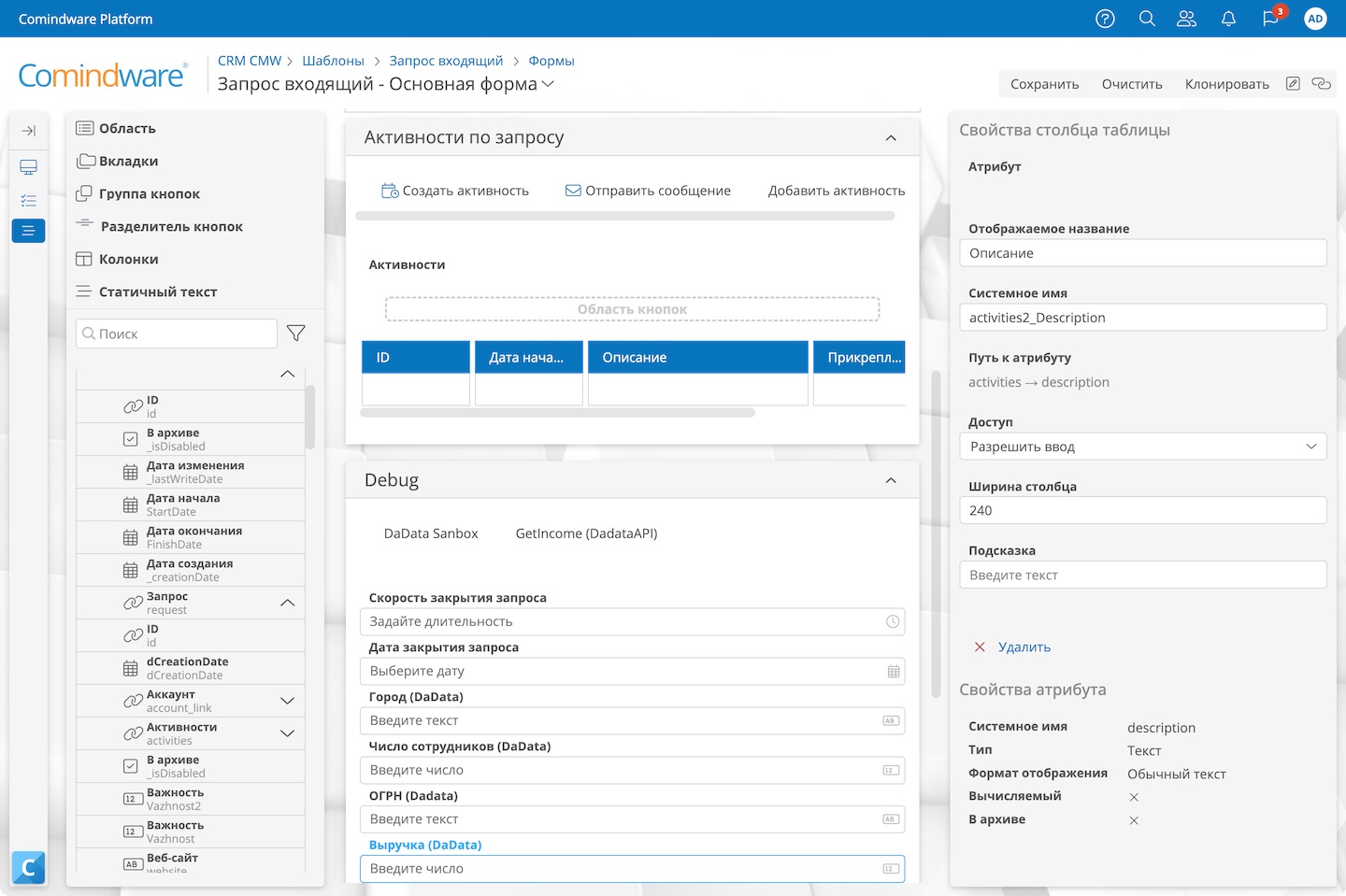Click the blue C logo icon
The image size is (1346, 896).
point(29,868)
